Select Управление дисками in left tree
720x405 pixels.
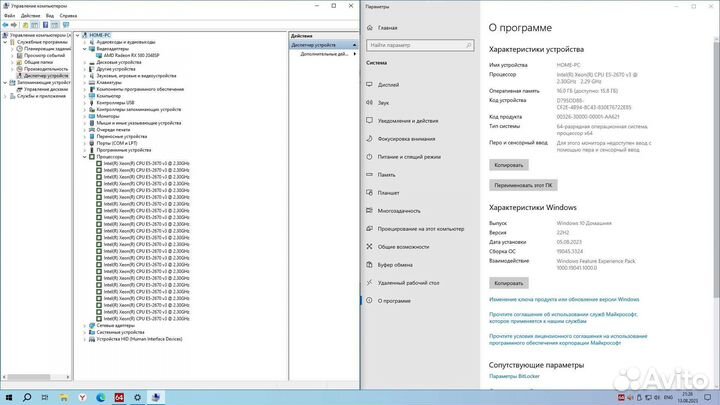click(45, 90)
